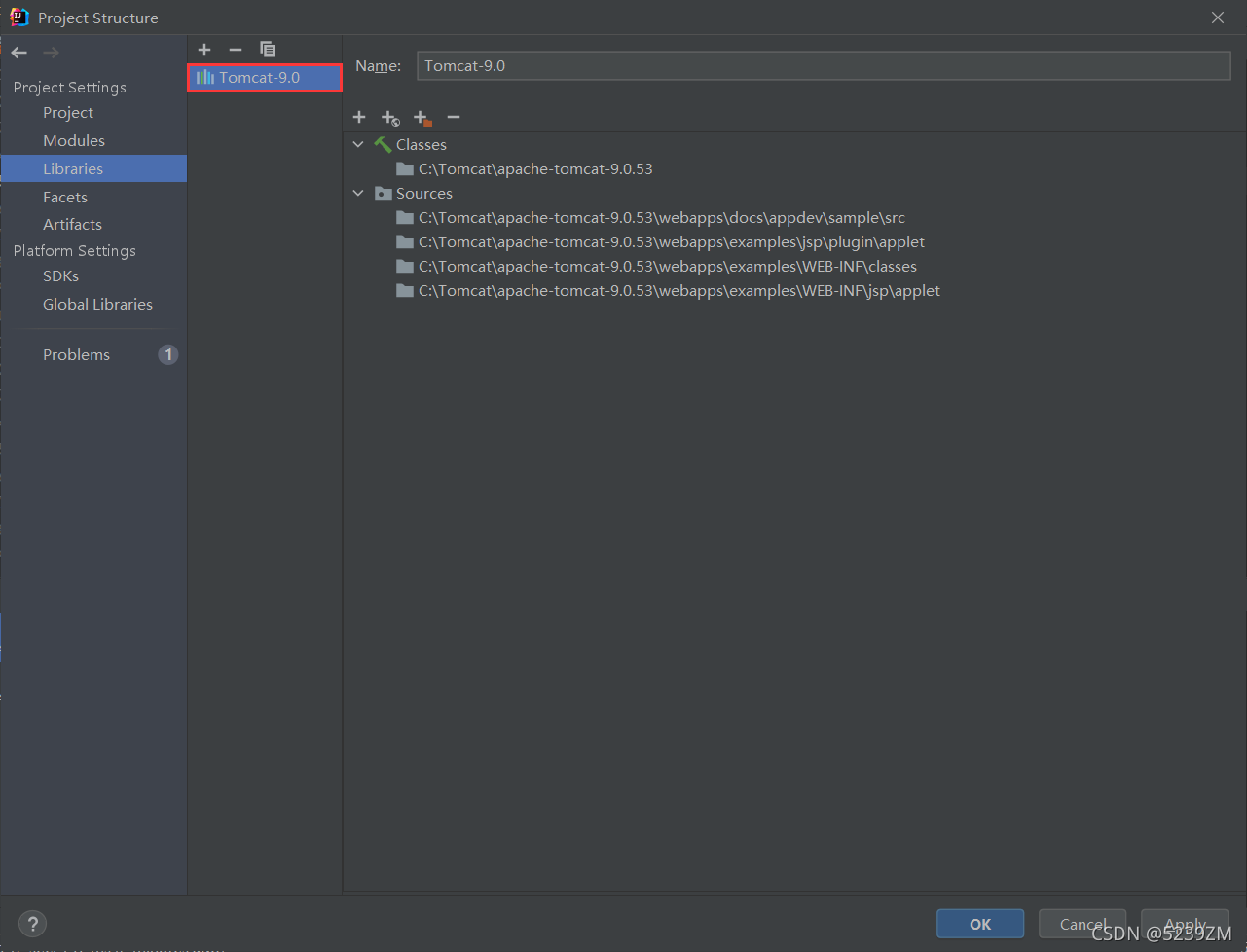Click the Project Settings header
Viewport: 1247px width, 952px height.
[70, 88]
